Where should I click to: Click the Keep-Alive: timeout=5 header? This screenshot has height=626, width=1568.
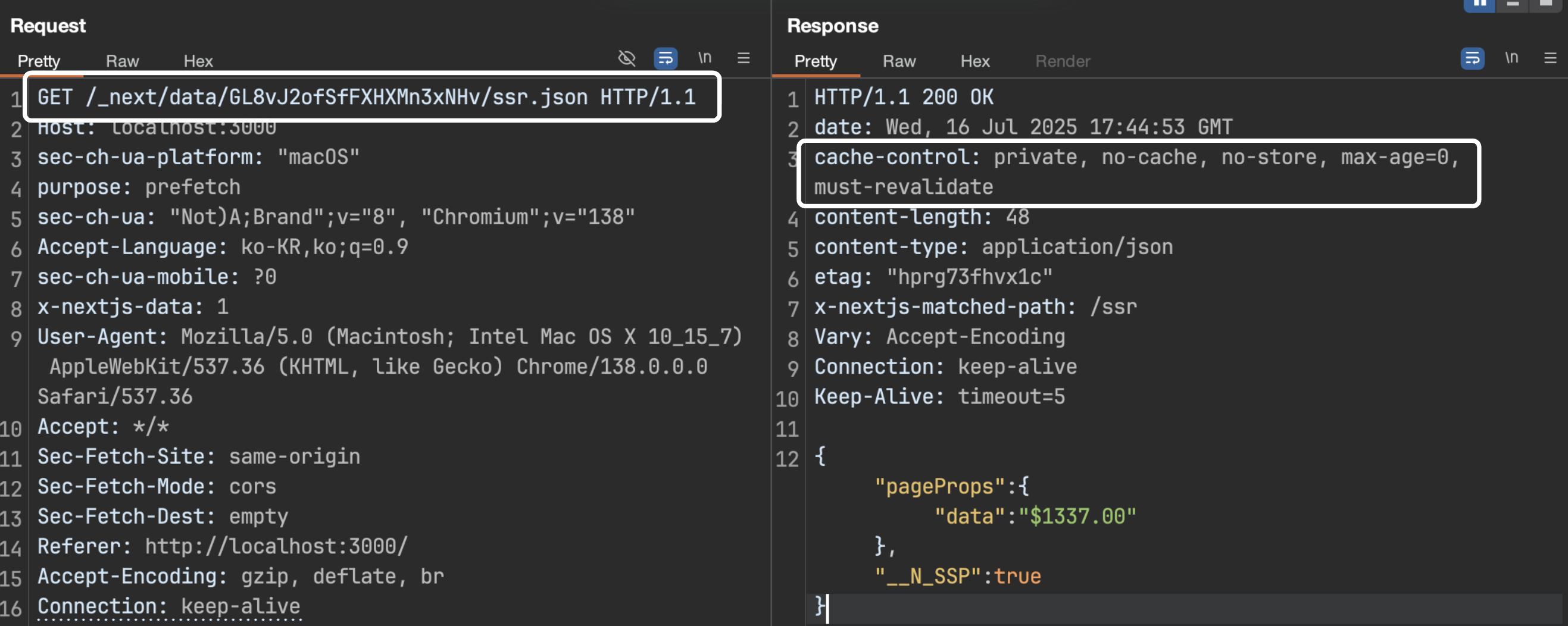(939, 397)
